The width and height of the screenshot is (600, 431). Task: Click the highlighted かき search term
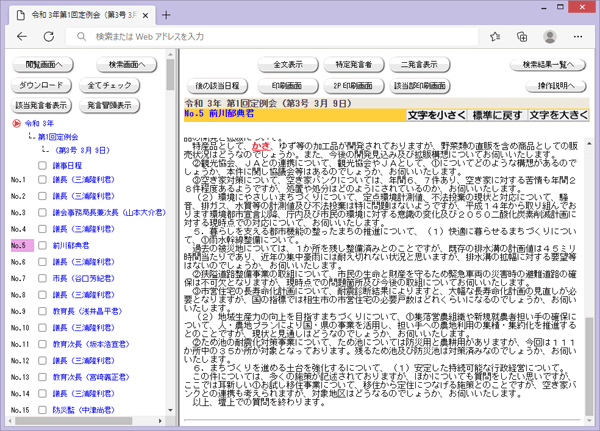coord(261,146)
